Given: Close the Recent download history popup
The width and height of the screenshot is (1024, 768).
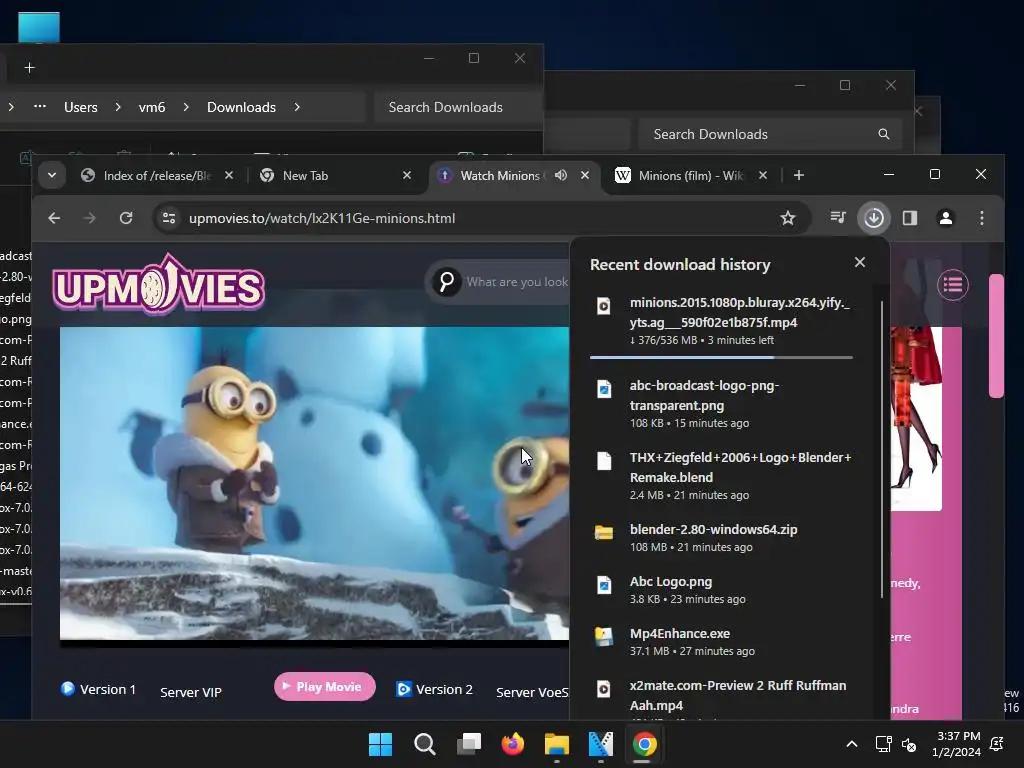Looking at the screenshot, I should (x=859, y=262).
